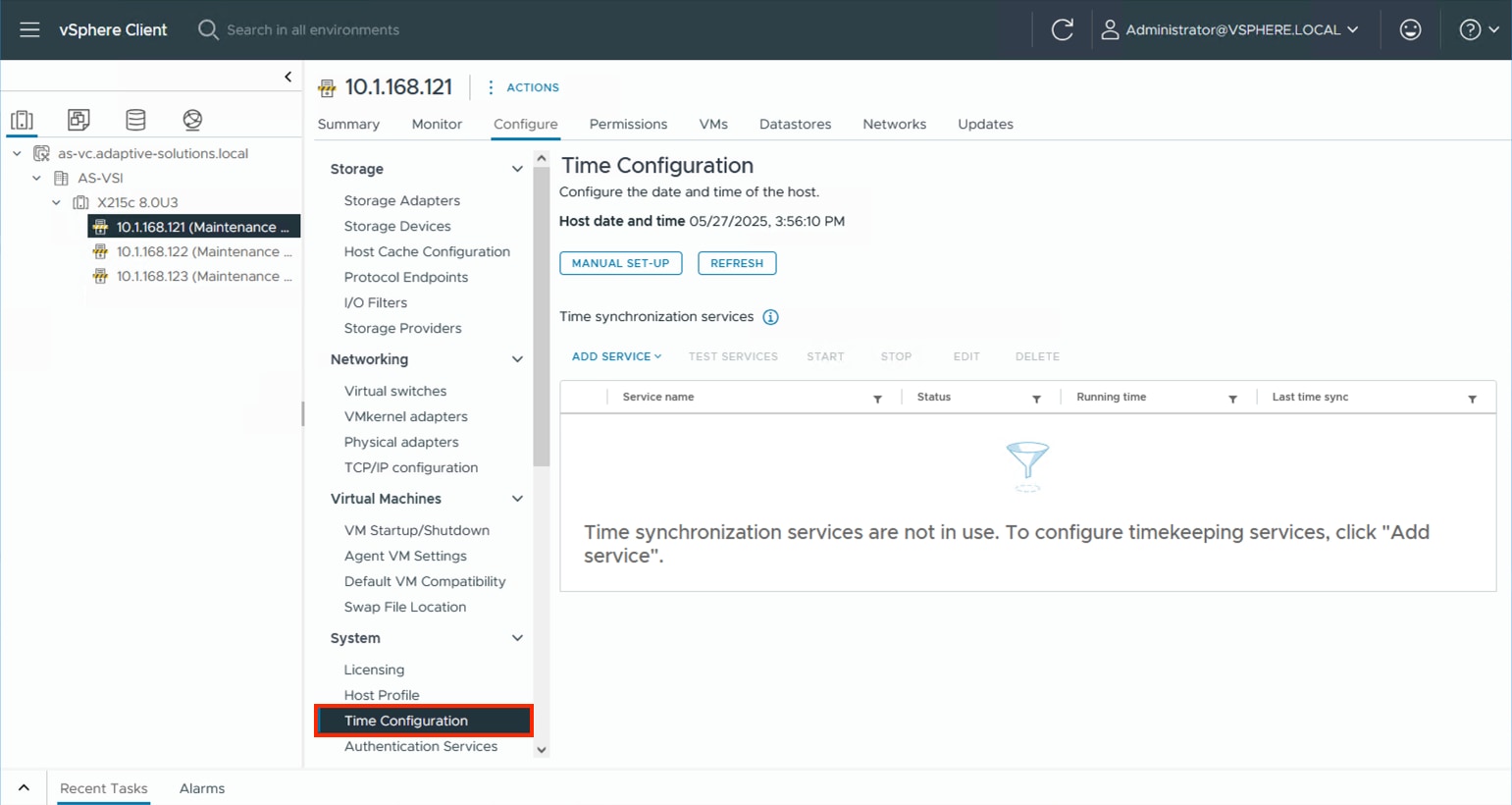Open the Time synchronization services info tooltip
Image resolution: width=1512 pixels, height=805 pixels.
[770, 316]
